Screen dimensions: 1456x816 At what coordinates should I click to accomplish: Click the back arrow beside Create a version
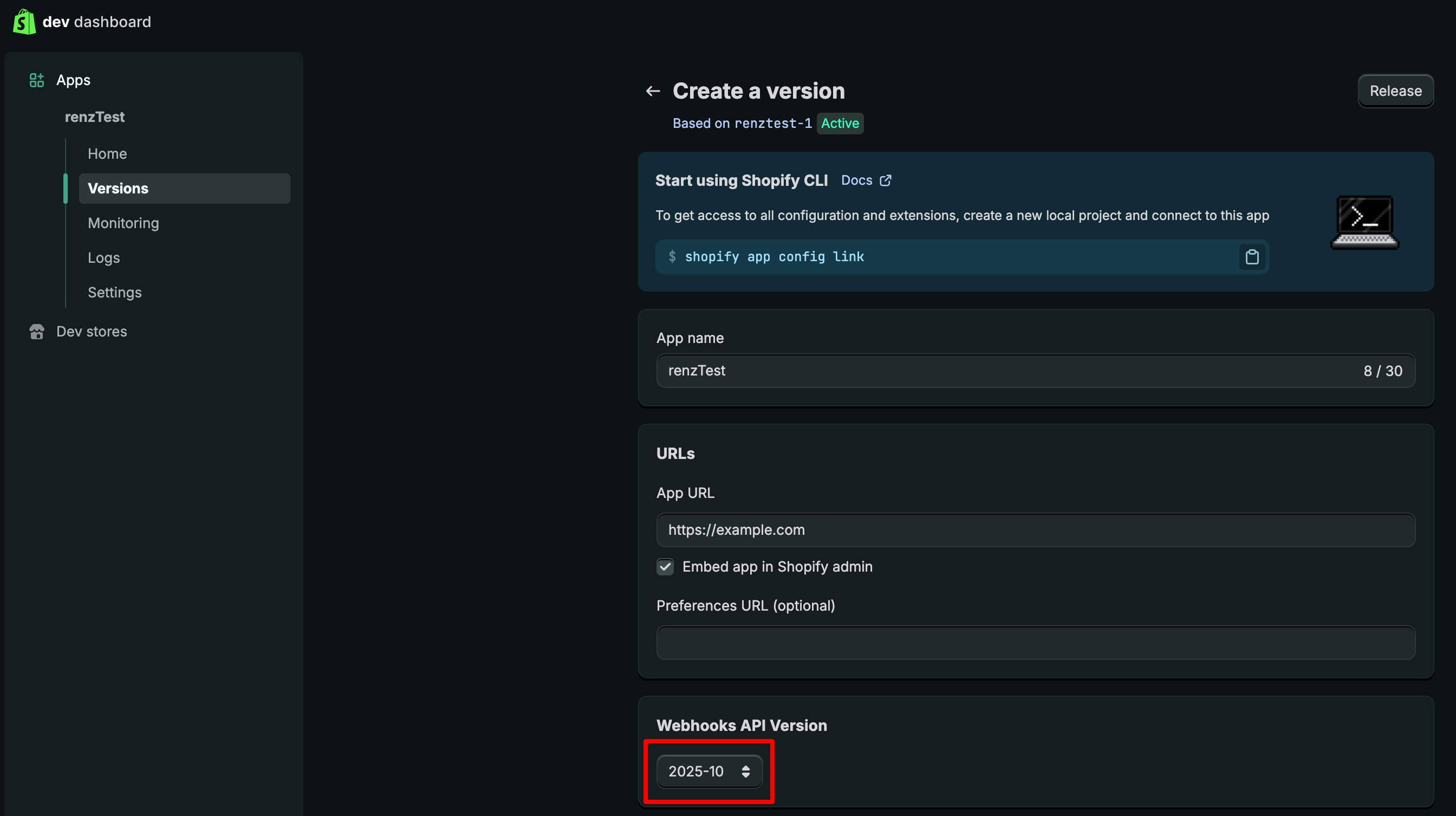[x=653, y=91]
